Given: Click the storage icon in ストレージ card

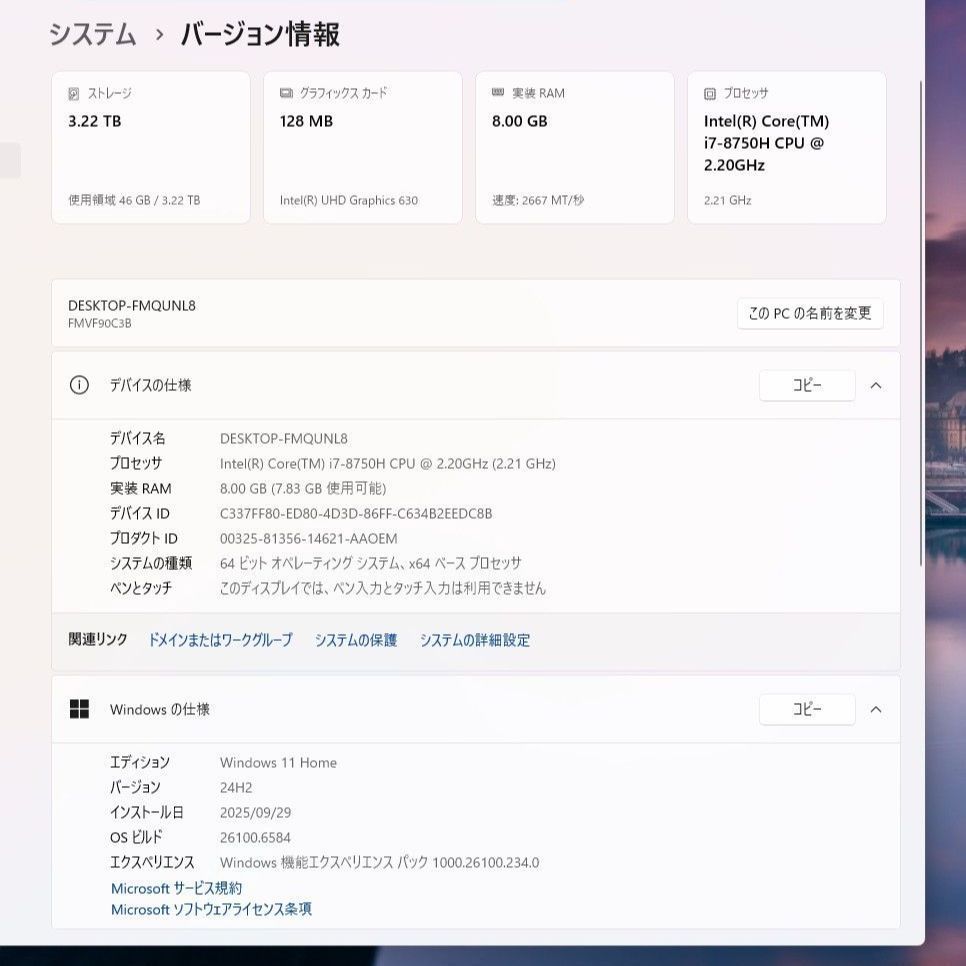Looking at the screenshot, I should click(x=73, y=94).
